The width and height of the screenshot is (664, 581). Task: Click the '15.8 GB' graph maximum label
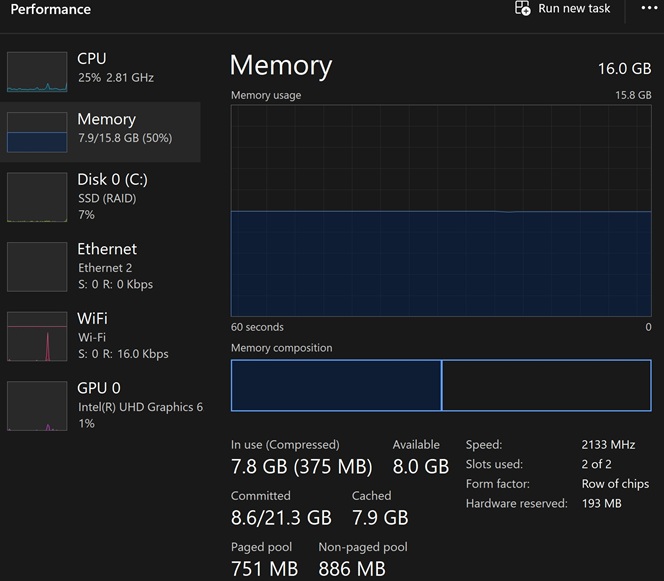pos(633,95)
